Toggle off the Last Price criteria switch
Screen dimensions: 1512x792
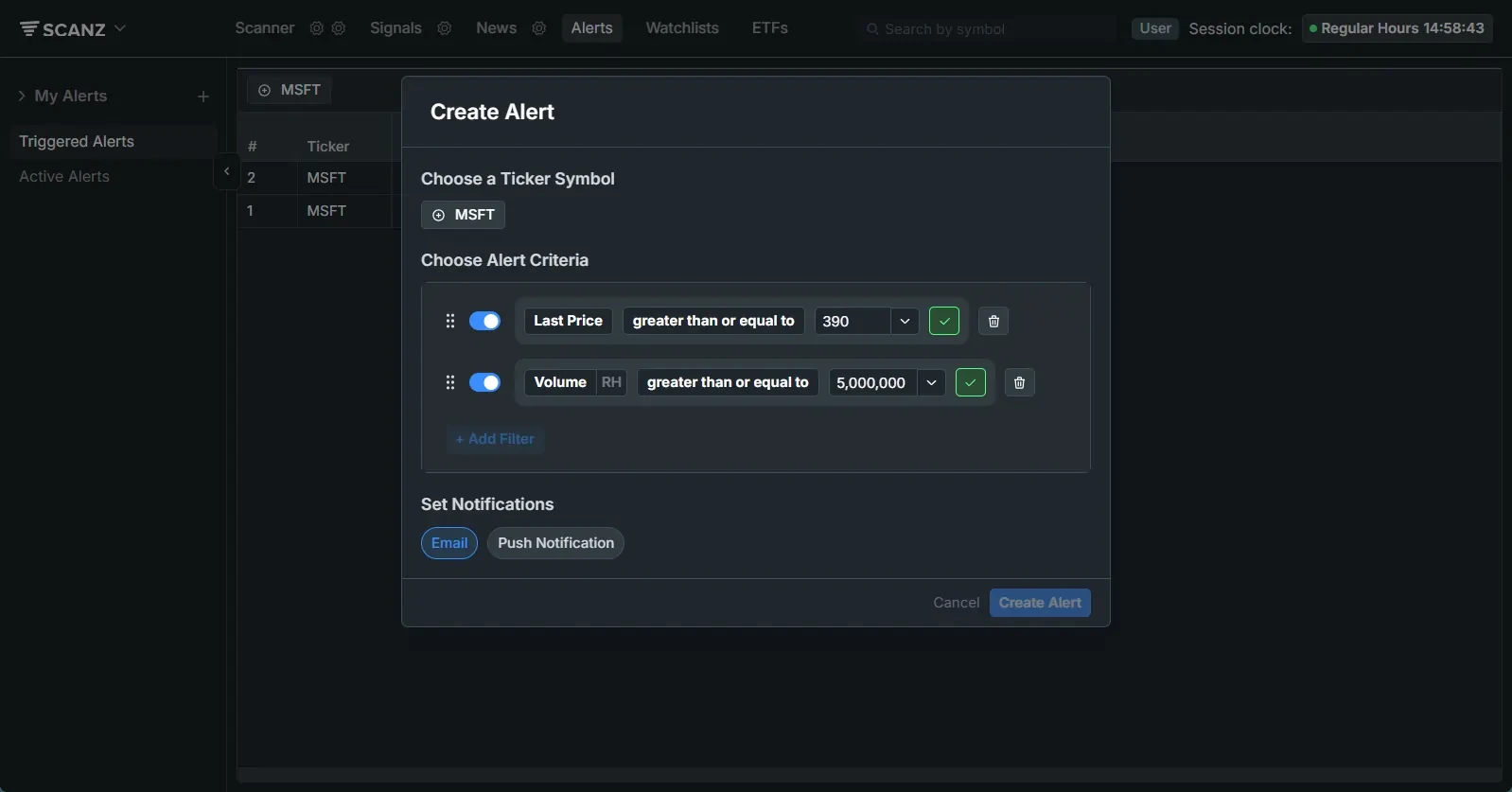pyautogui.click(x=484, y=321)
